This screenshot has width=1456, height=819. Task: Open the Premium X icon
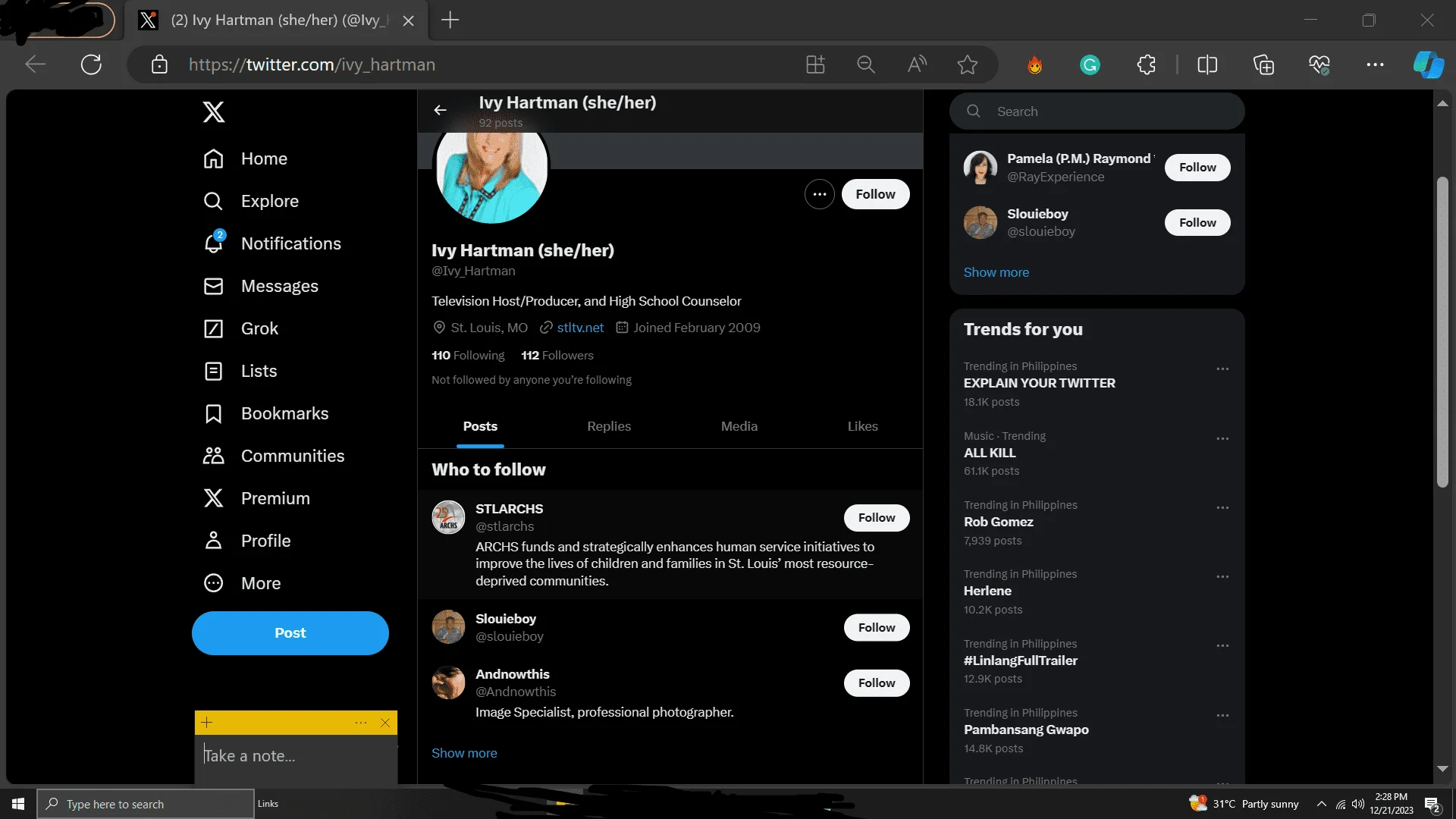coord(214,498)
